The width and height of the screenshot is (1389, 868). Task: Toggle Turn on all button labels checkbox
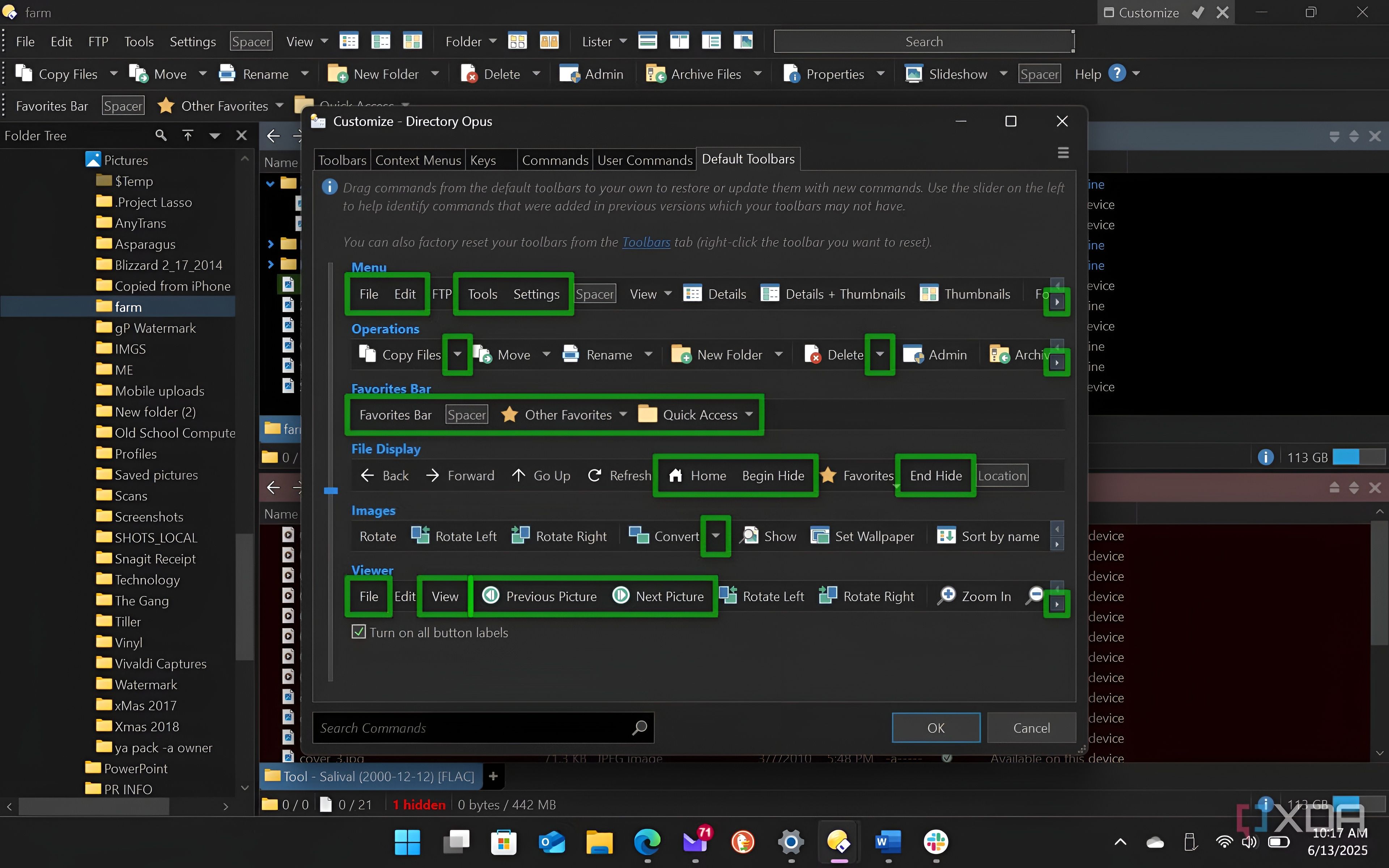[359, 632]
